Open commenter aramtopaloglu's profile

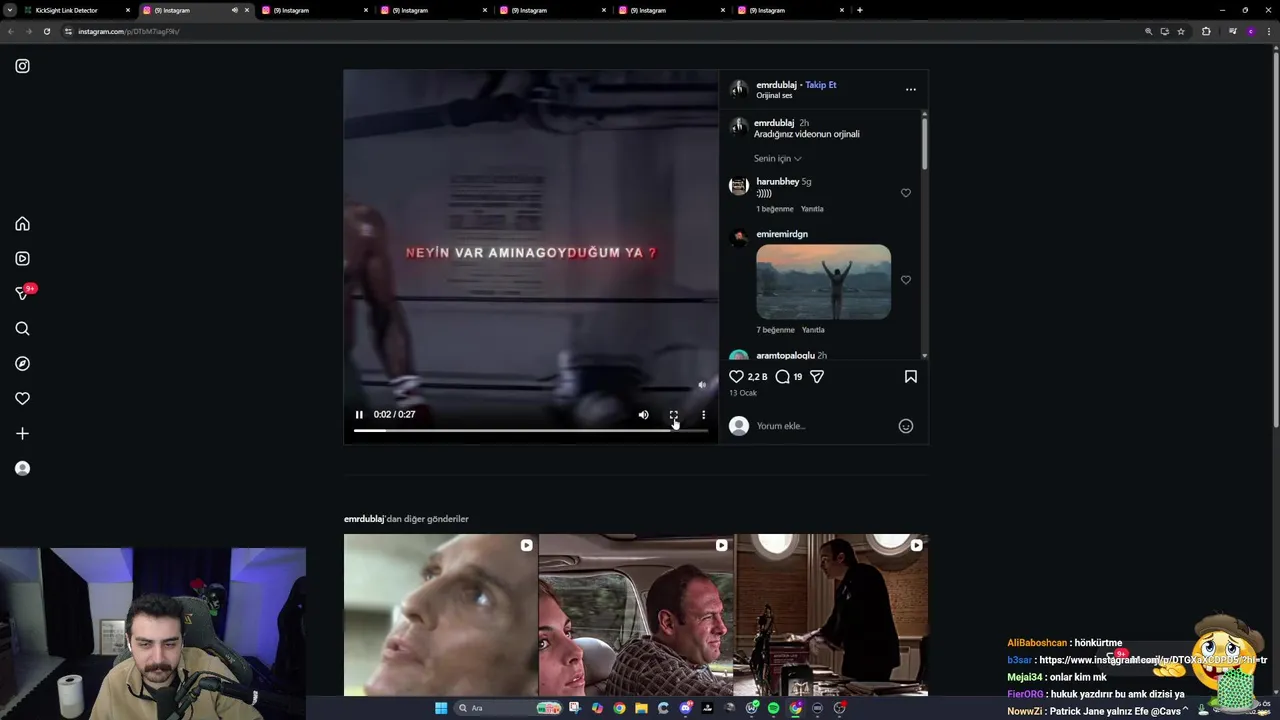(x=785, y=355)
